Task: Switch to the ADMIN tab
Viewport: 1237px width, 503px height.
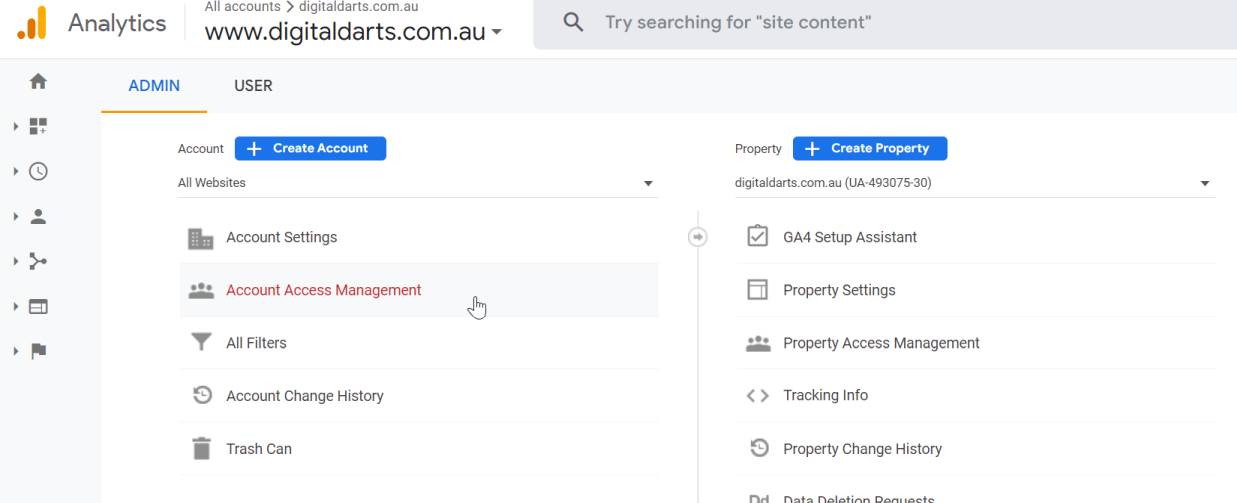Action: pos(154,86)
